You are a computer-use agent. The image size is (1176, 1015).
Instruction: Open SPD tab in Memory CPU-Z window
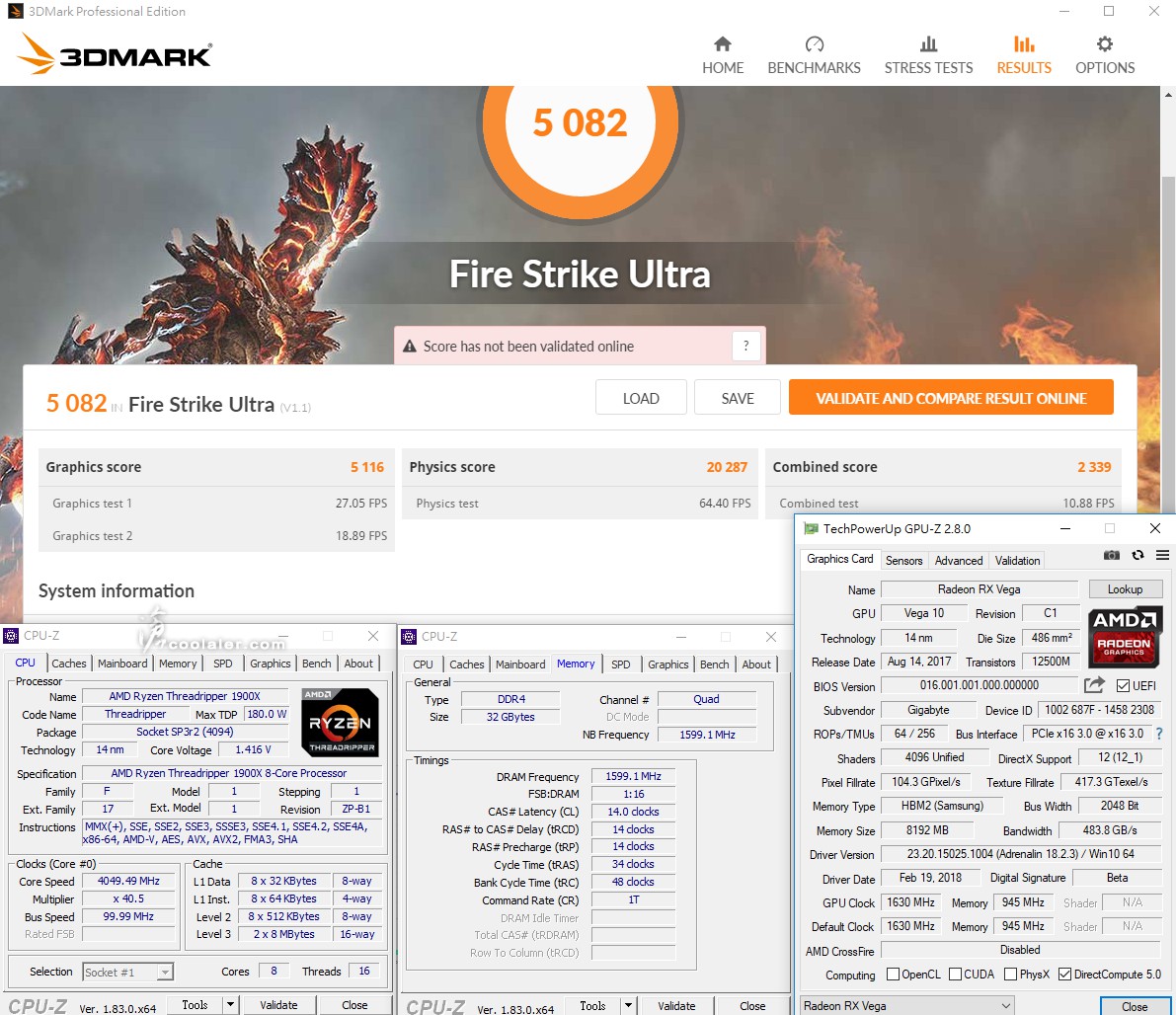[x=620, y=664]
